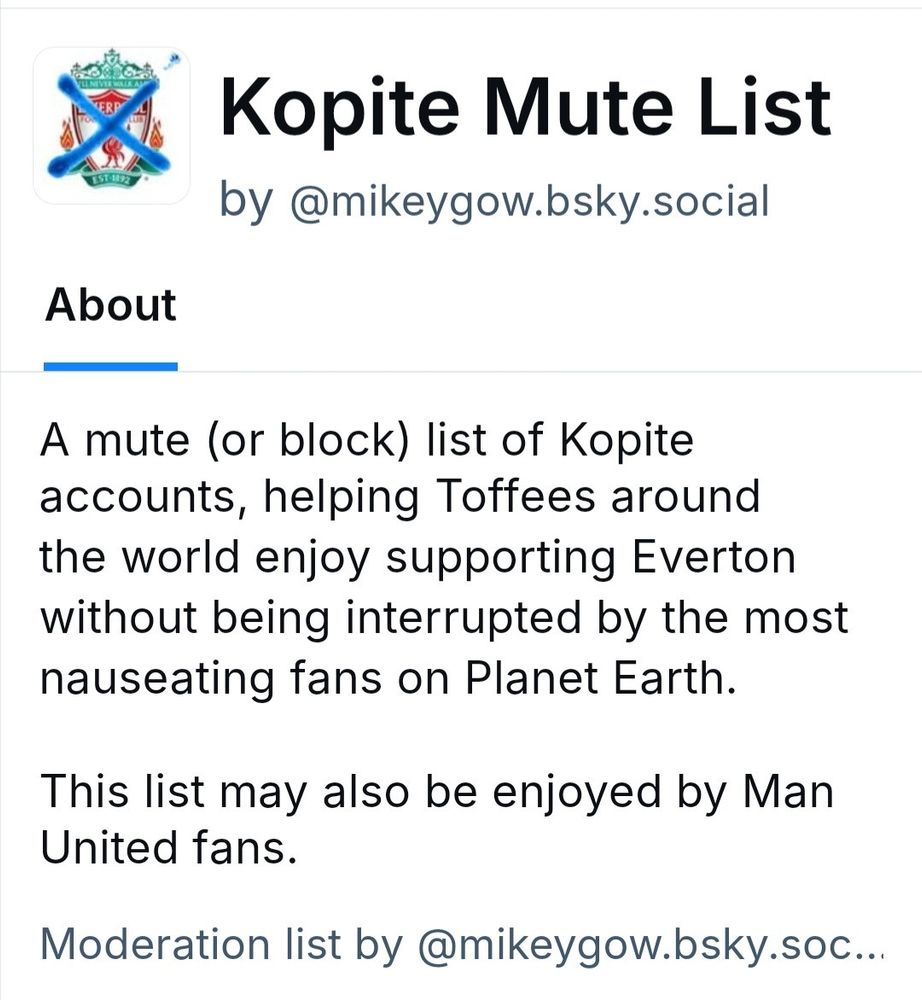The height and width of the screenshot is (1000, 922).
Task: Click the "United fans." text
Action: [x=169, y=848]
